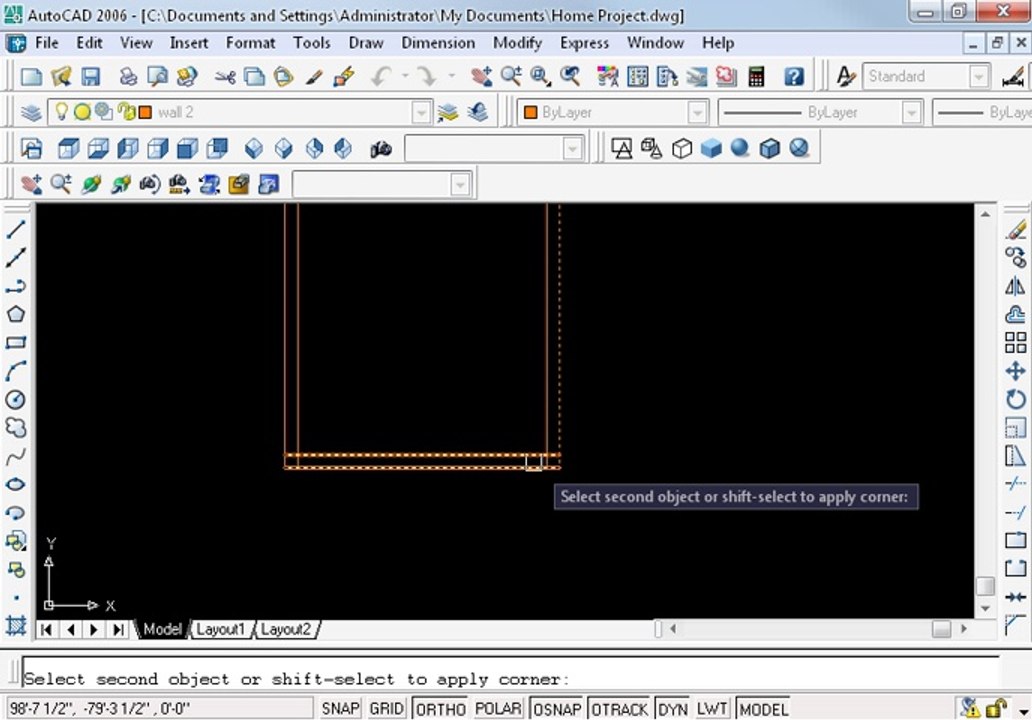Click the Mirror modify tool
This screenshot has width=1032, height=720.
[x=1016, y=286]
